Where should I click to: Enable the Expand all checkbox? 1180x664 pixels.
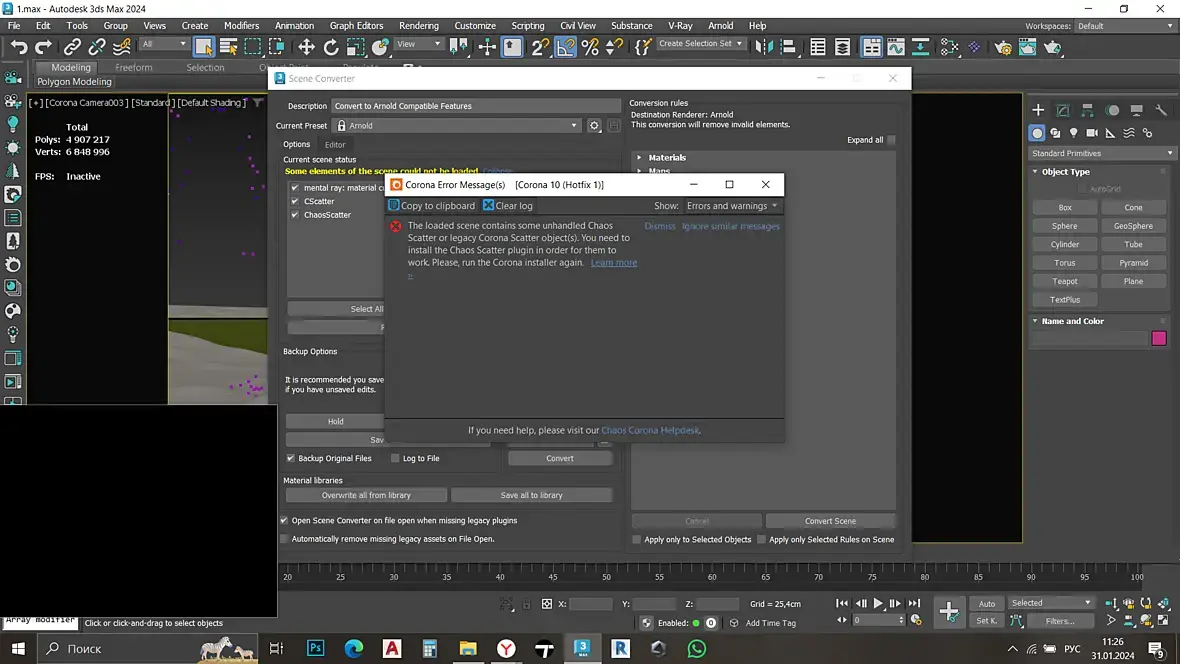(891, 140)
